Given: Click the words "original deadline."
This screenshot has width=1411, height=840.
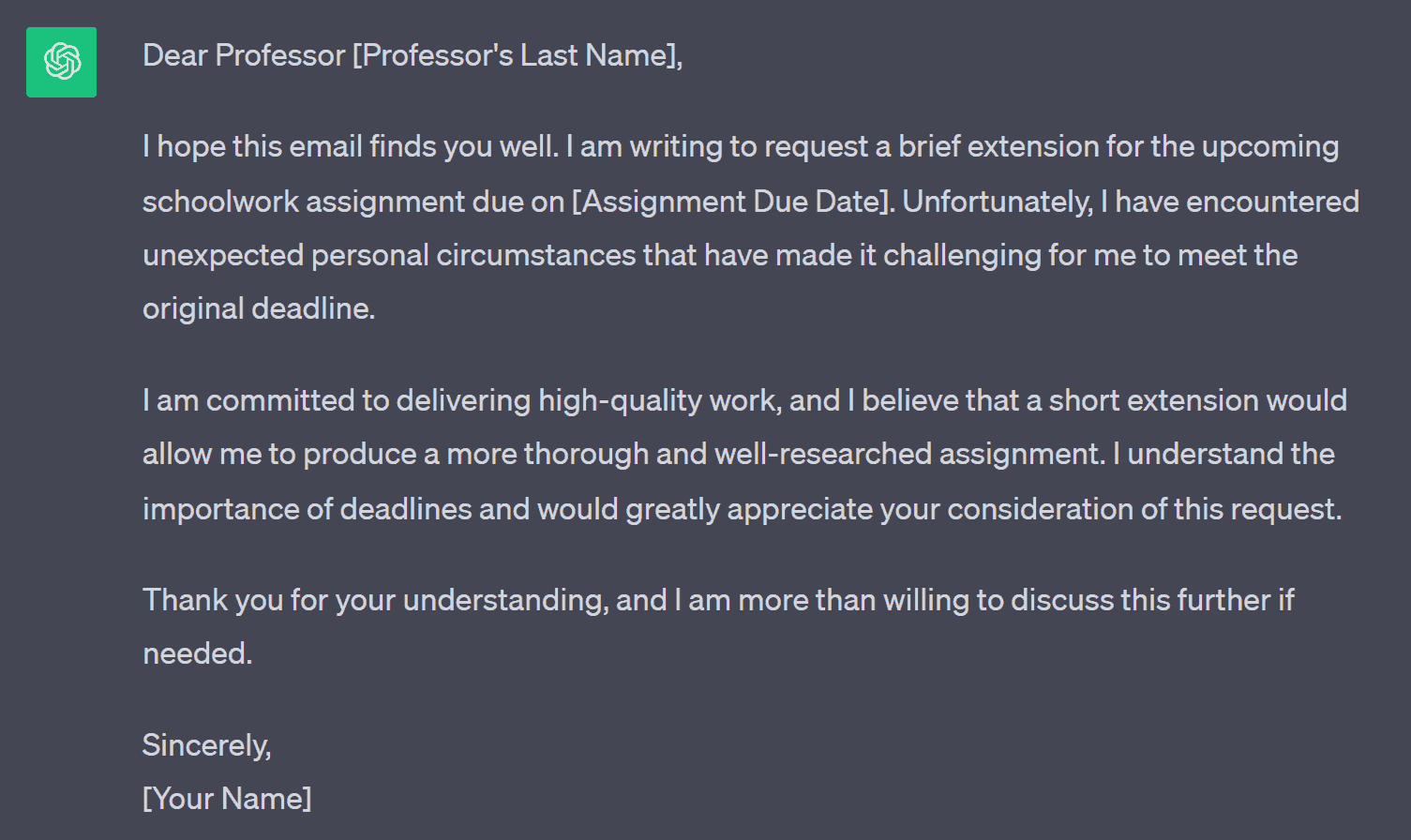Looking at the screenshot, I should tap(259, 308).
